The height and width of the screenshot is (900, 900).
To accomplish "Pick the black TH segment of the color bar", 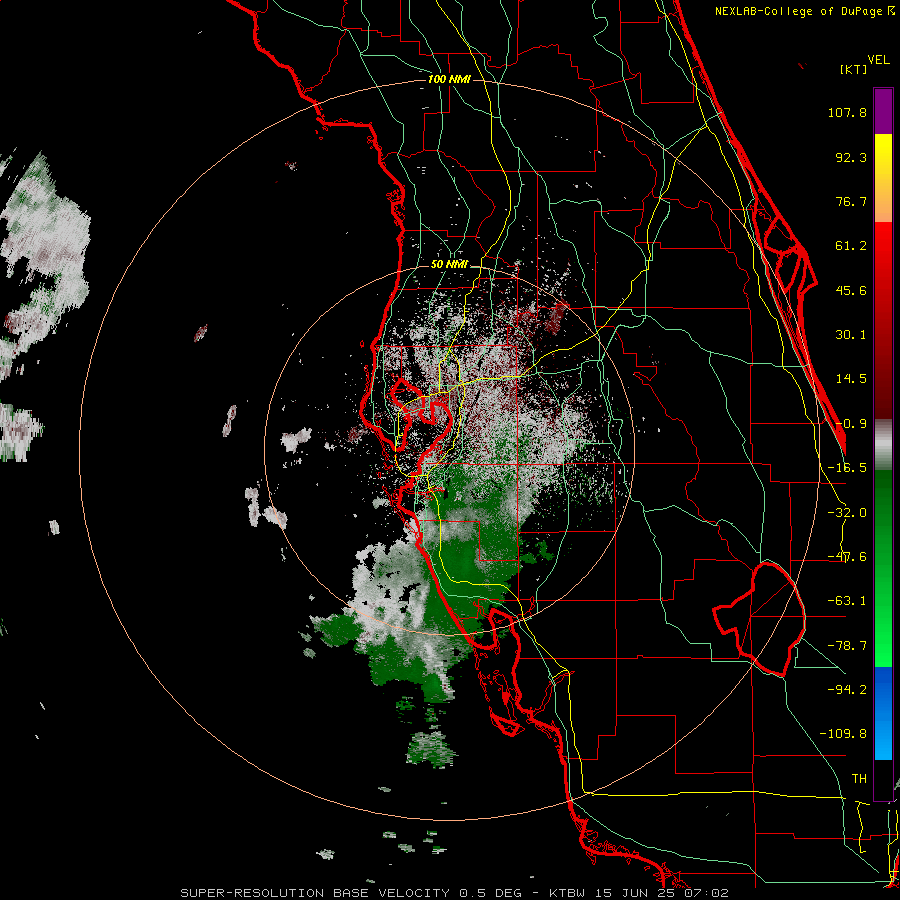I will coord(883,779).
